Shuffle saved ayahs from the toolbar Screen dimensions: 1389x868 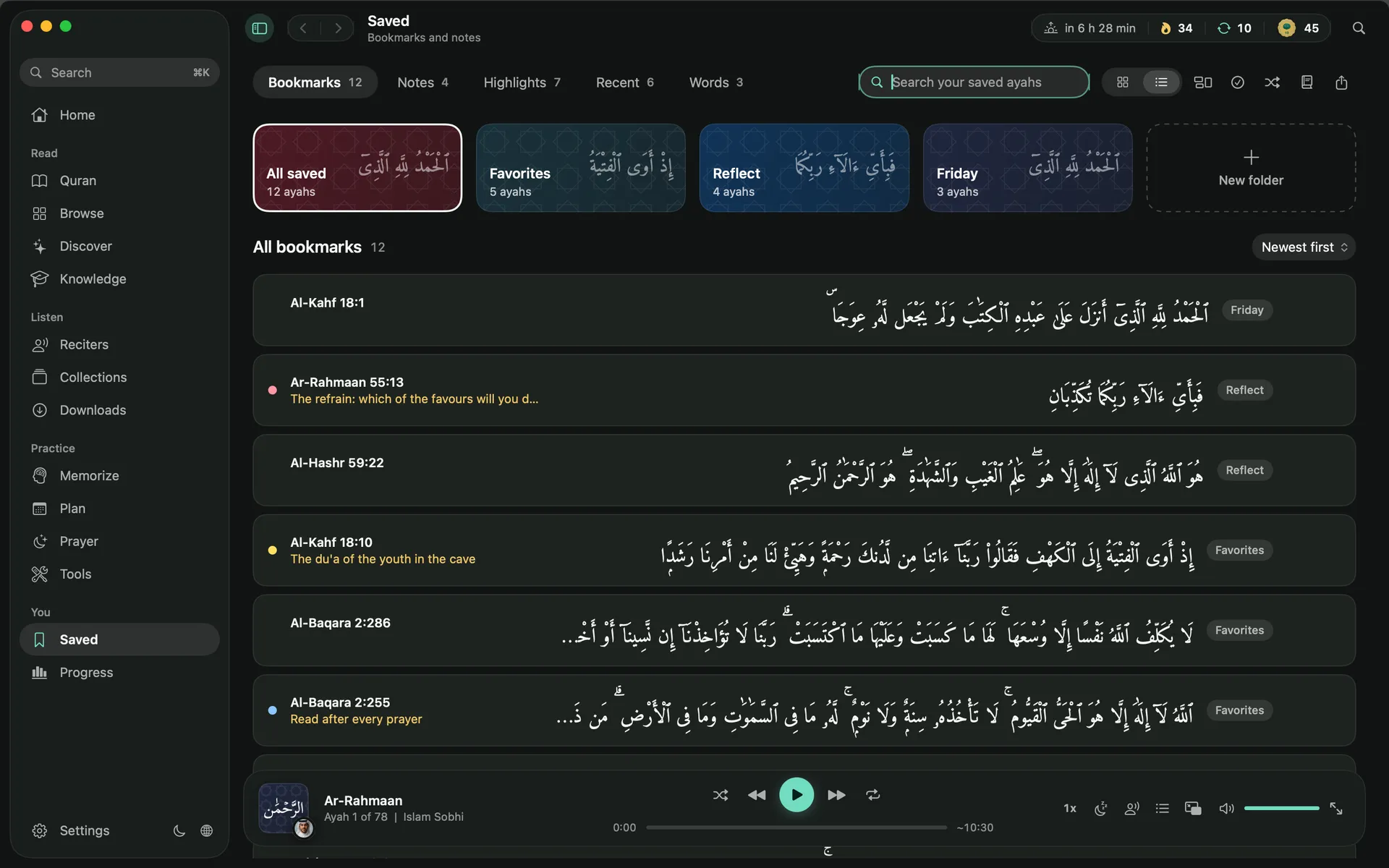[1273, 82]
